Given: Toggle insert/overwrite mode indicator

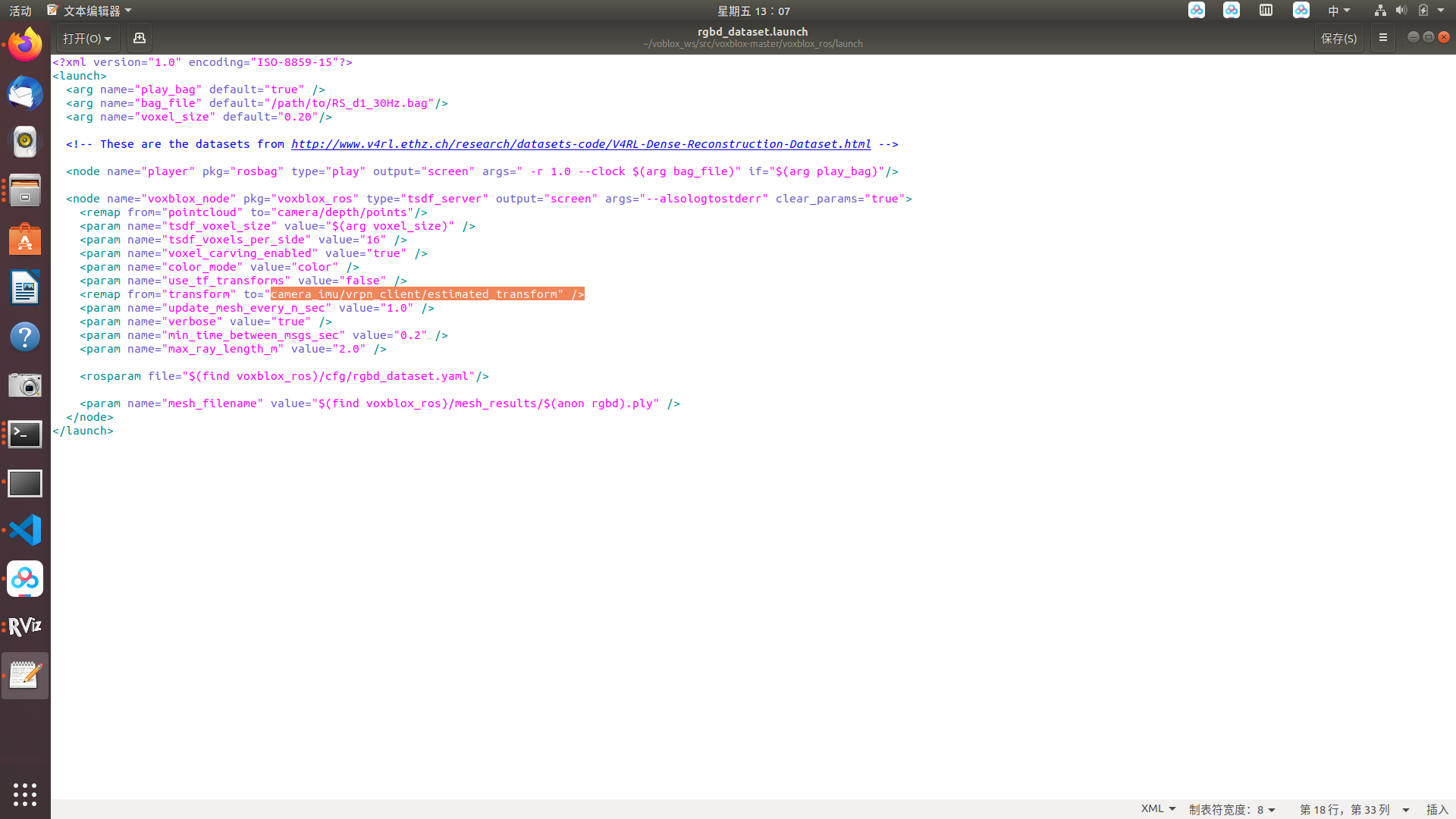Looking at the screenshot, I should click(x=1436, y=809).
